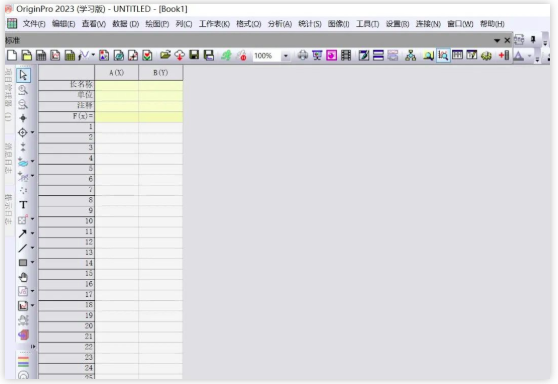Open the 分析(A) menu
The width and height of the screenshot is (558, 384).
pyautogui.click(x=280, y=24)
